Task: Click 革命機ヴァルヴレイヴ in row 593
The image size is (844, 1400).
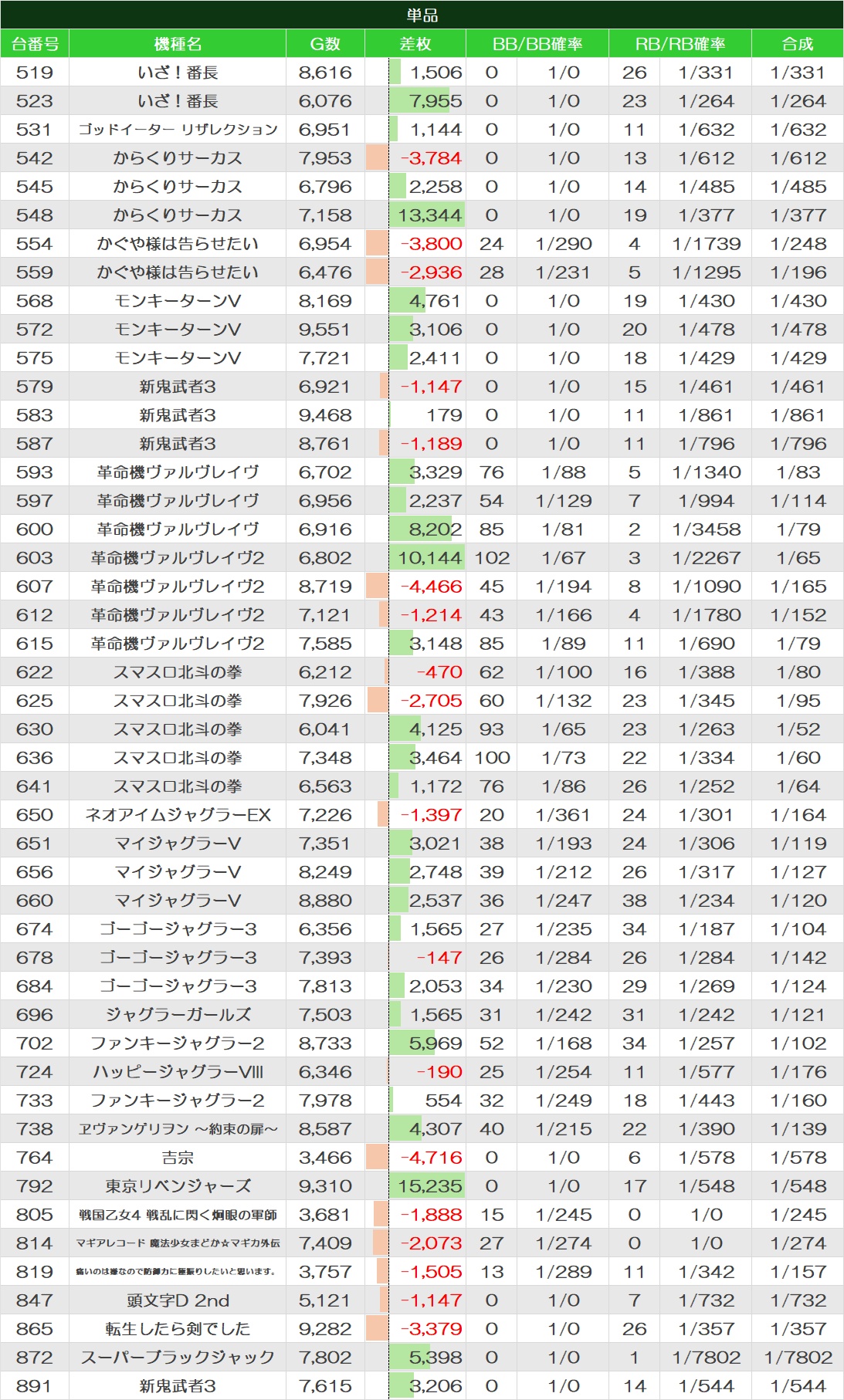Action: pyautogui.click(x=178, y=472)
